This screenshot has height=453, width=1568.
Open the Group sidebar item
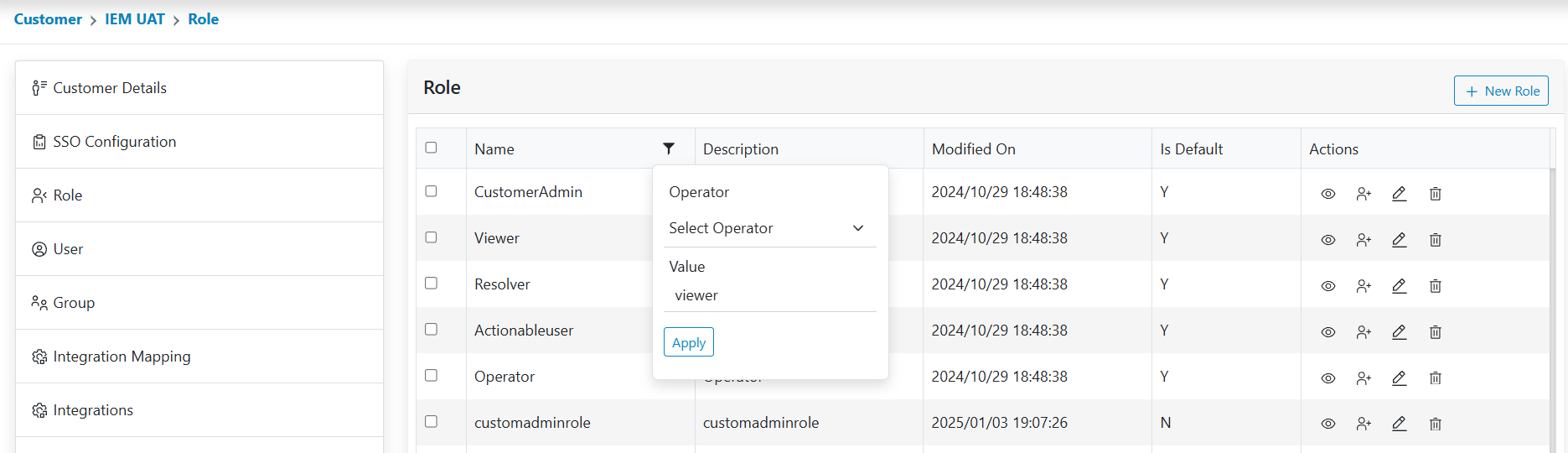pyautogui.click(x=74, y=303)
